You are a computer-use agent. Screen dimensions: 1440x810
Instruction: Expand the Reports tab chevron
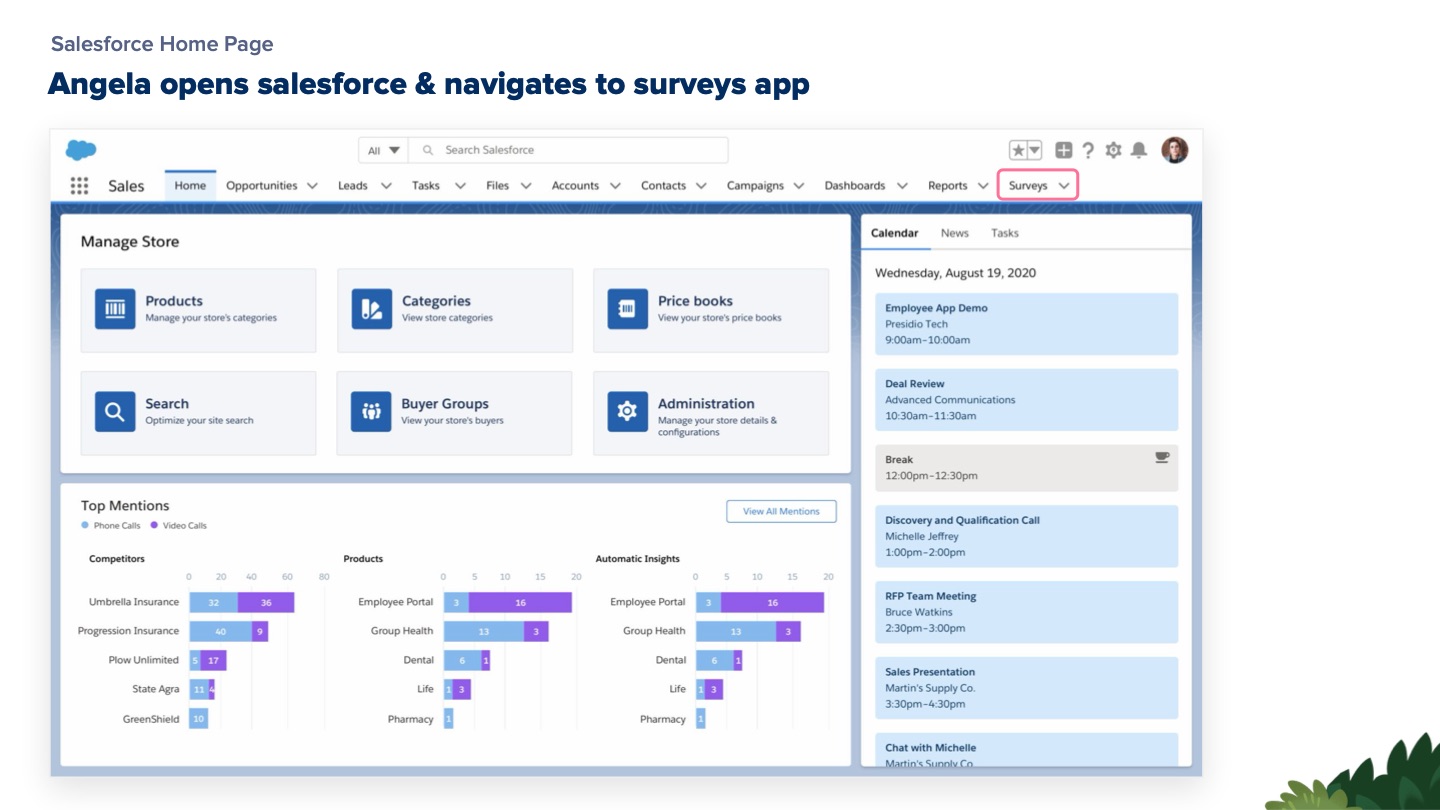click(x=983, y=186)
